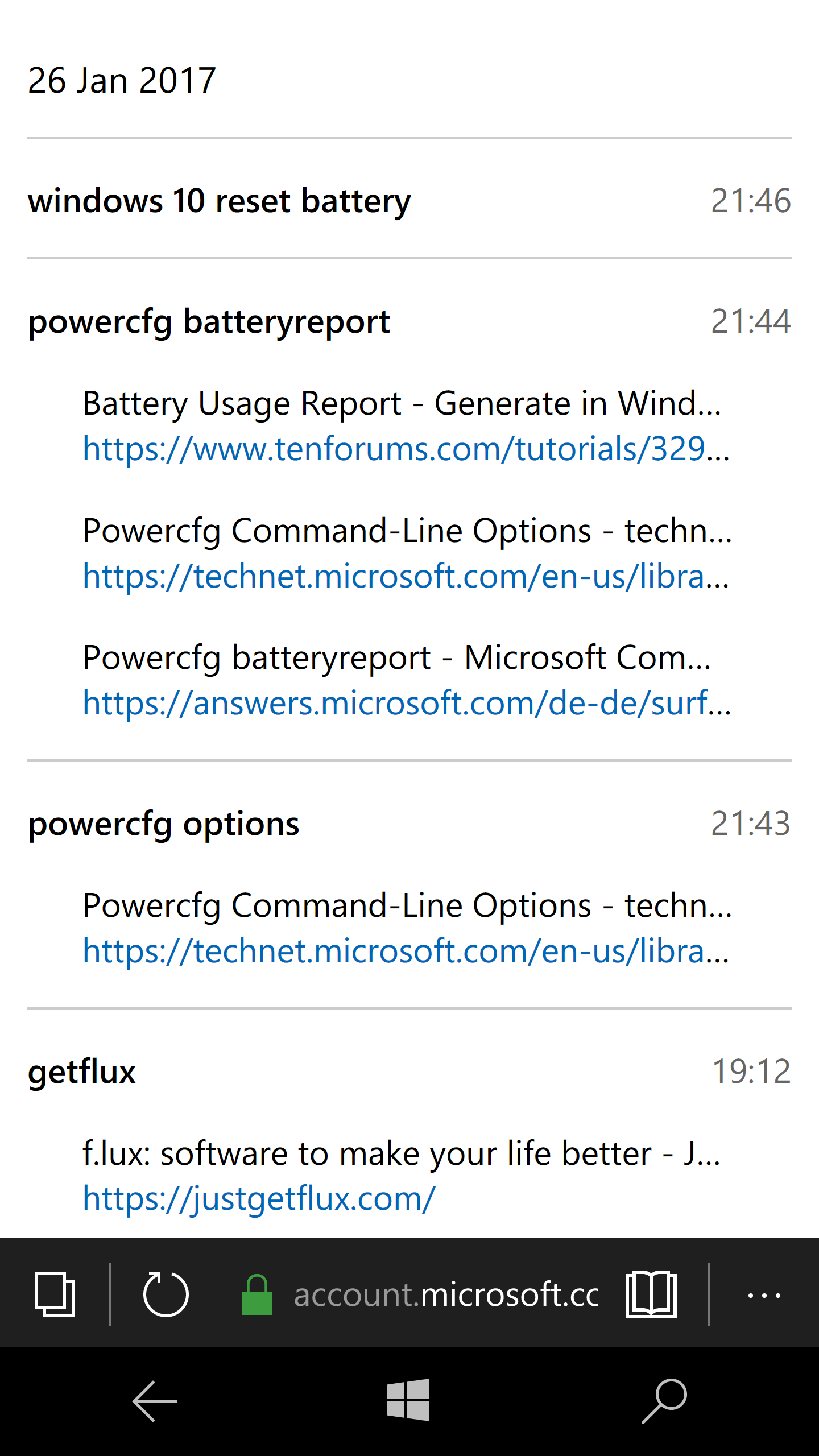Image resolution: width=819 pixels, height=1456 pixels.
Task: Tap the green padlock security icon
Action: 257,1294
